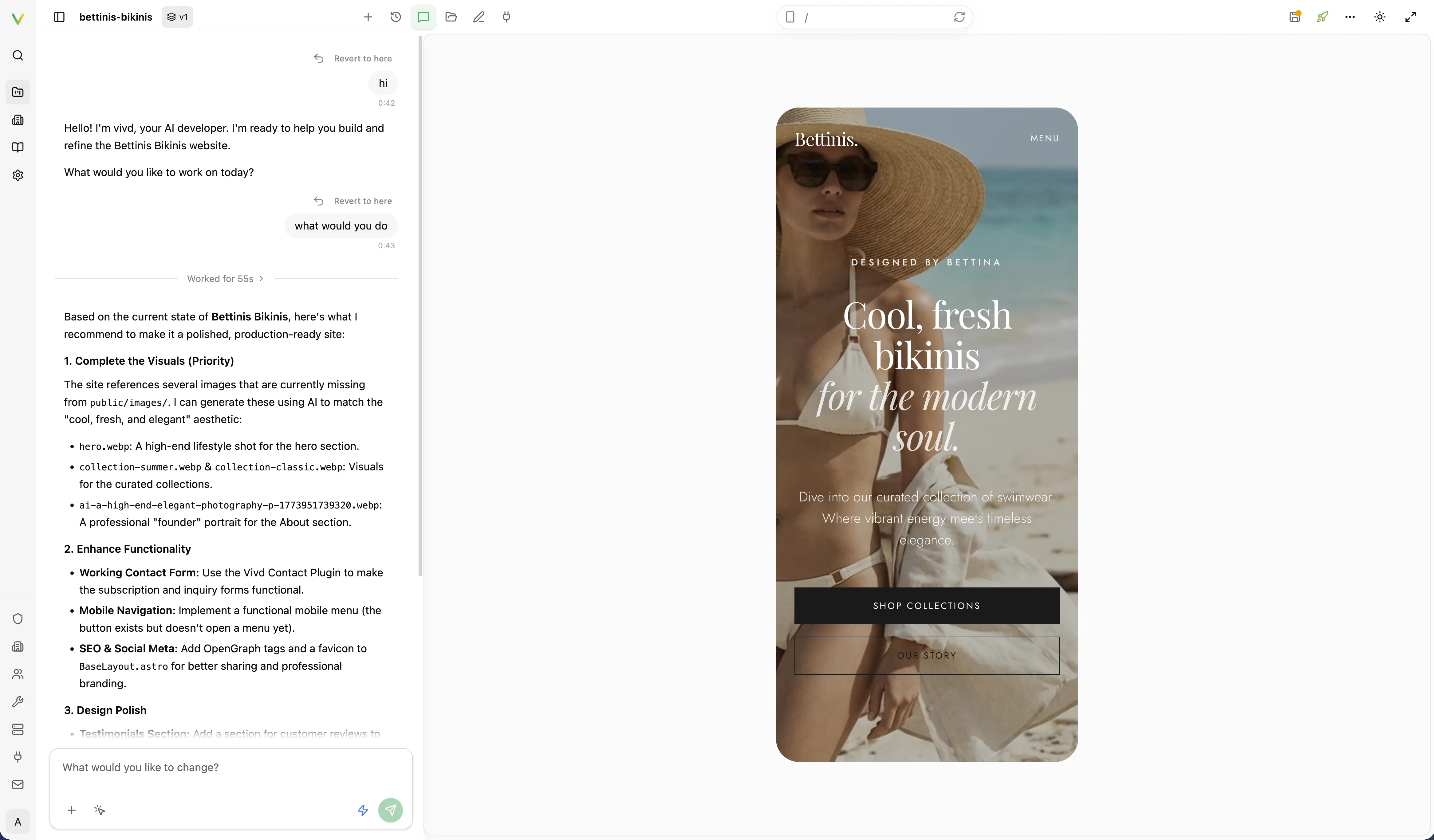1434x840 pixels.
Task: Open the v1 version dropdown
Action: click(x=177, y=17)
